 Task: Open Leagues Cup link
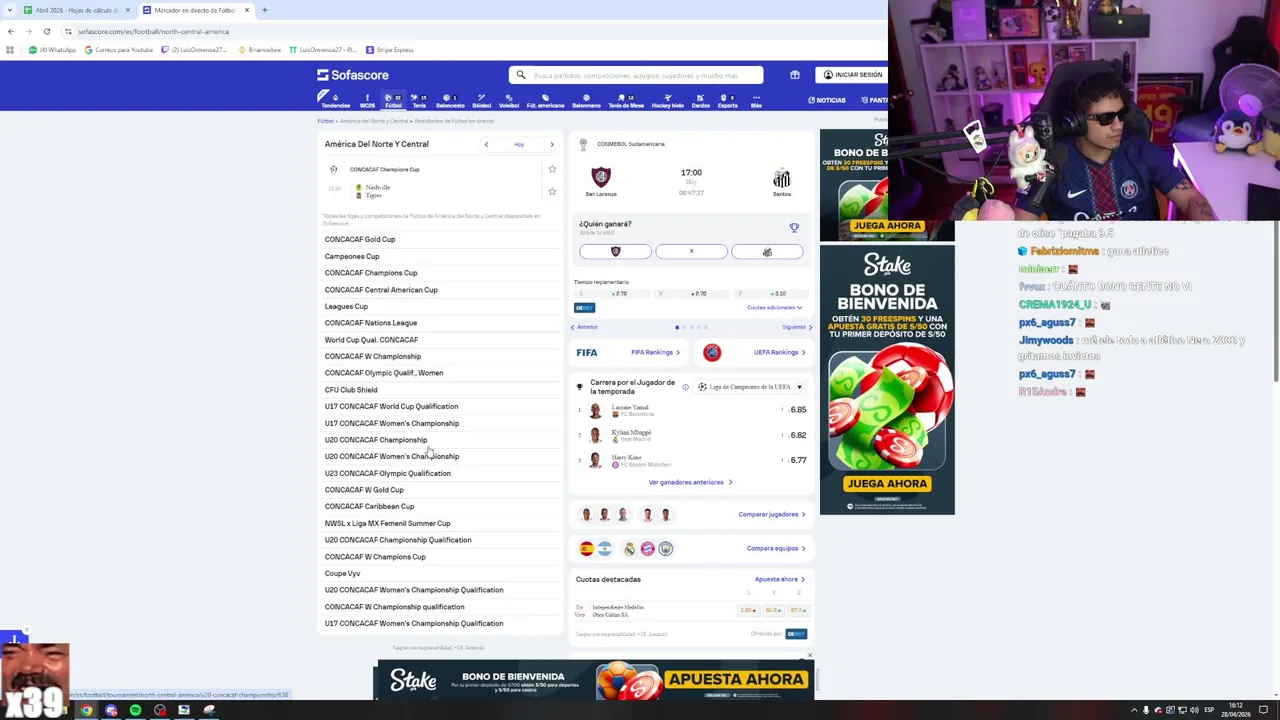pyautogui.click(x=346, y=306)
